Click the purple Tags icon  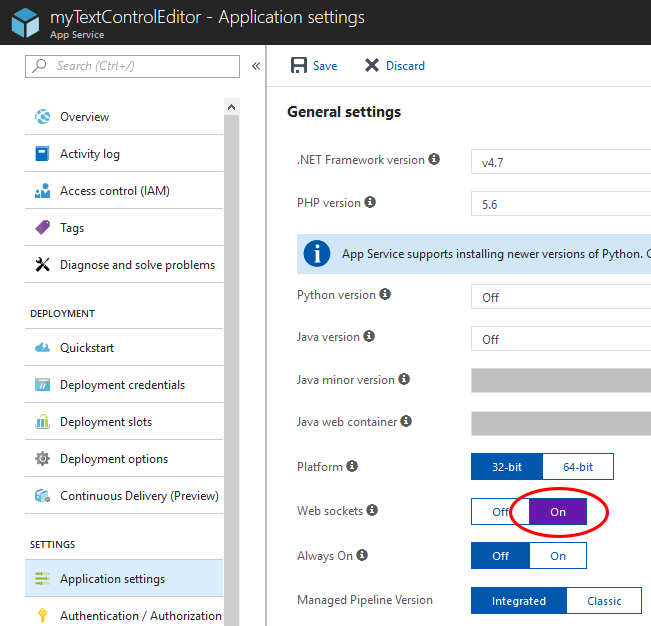pos(42,227)
